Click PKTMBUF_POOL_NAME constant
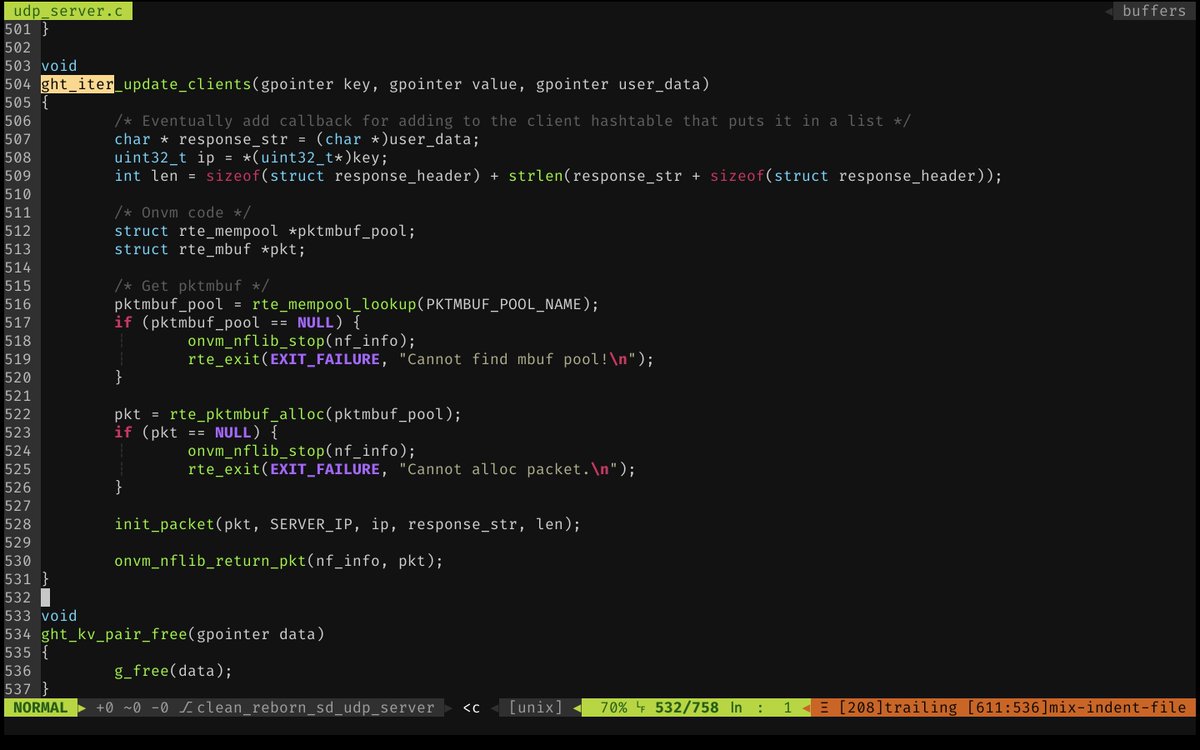The image size is (1200, 750). (x=503, y=304)
